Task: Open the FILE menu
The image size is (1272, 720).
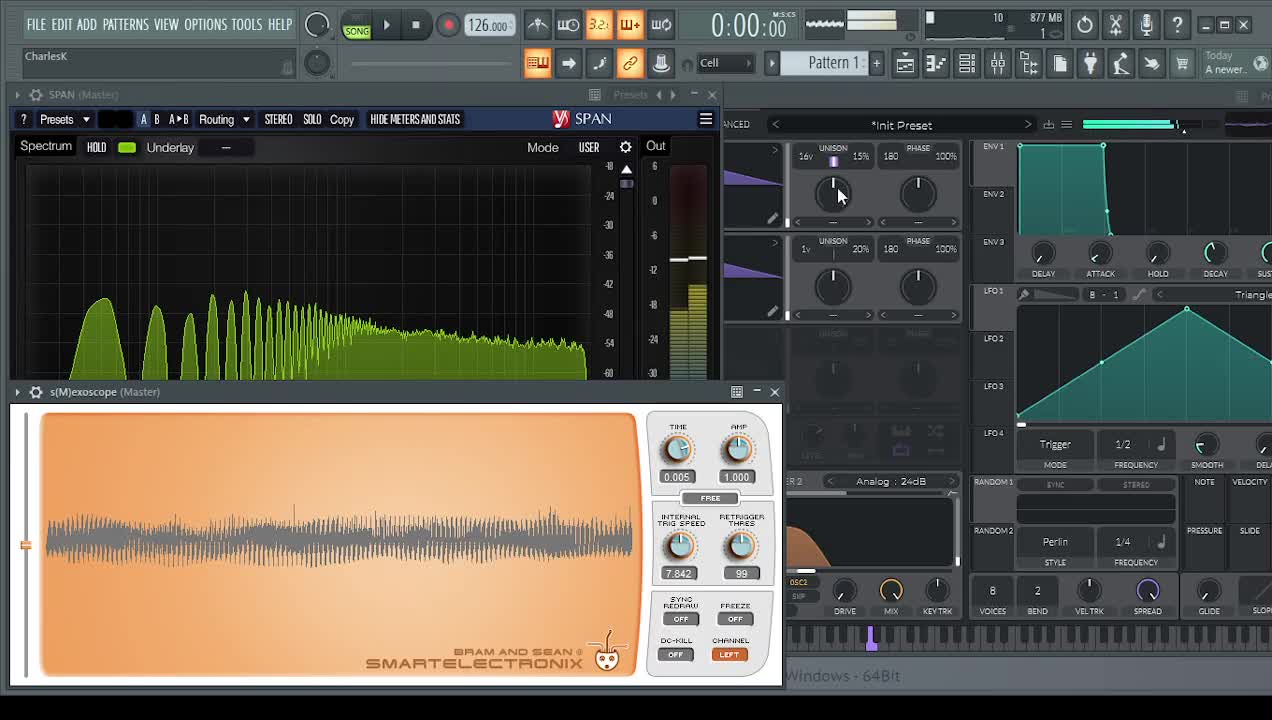Action: tap(36, 24)
